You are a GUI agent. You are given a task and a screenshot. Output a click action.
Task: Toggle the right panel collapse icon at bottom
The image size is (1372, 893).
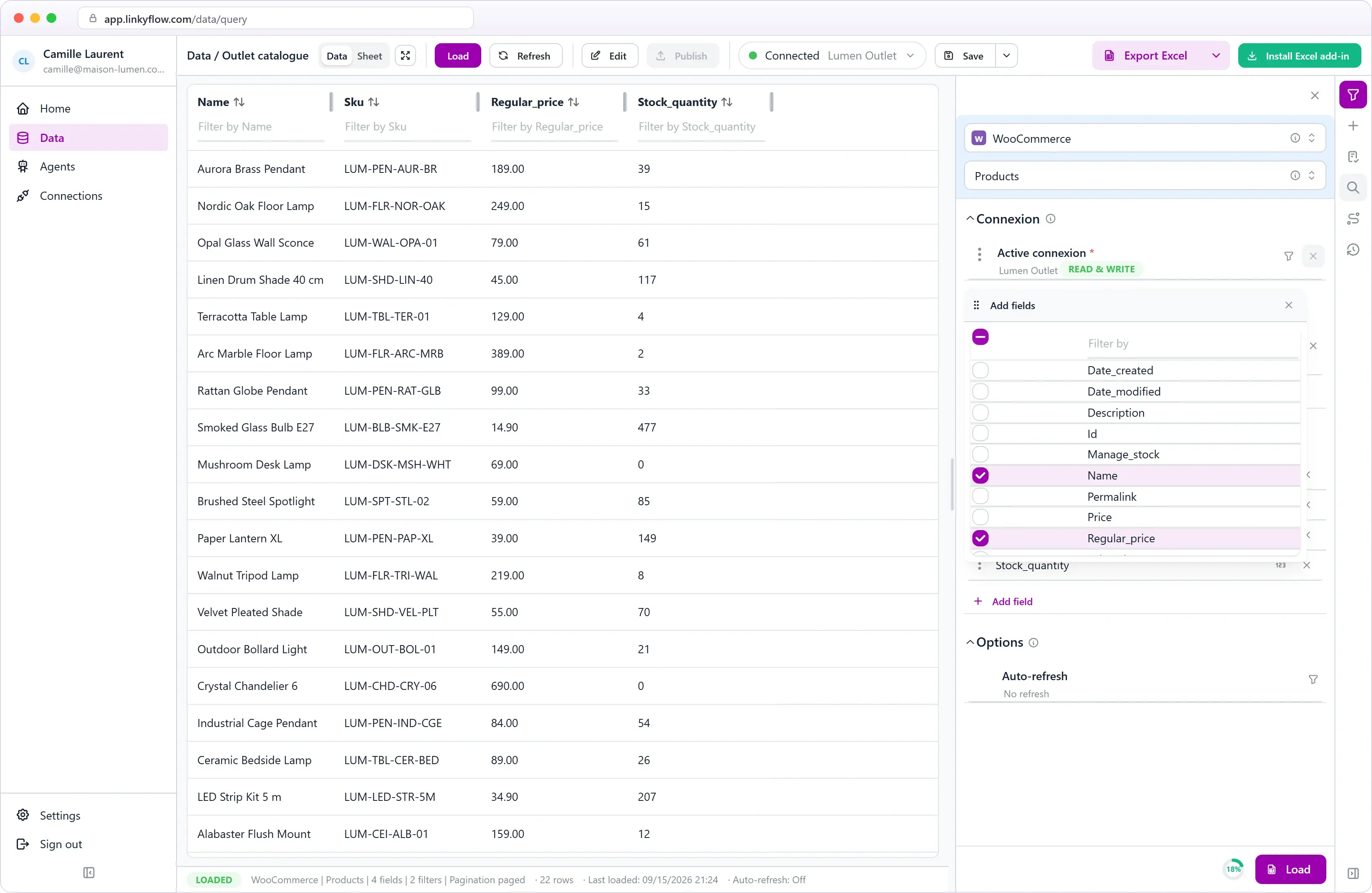click(x=1352, y=873)
